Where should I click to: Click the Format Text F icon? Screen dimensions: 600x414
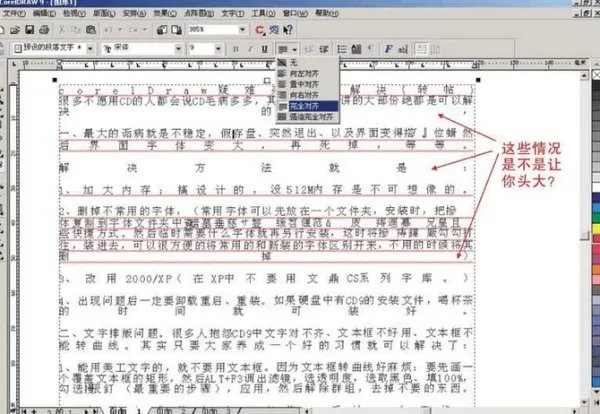[388, 49]
